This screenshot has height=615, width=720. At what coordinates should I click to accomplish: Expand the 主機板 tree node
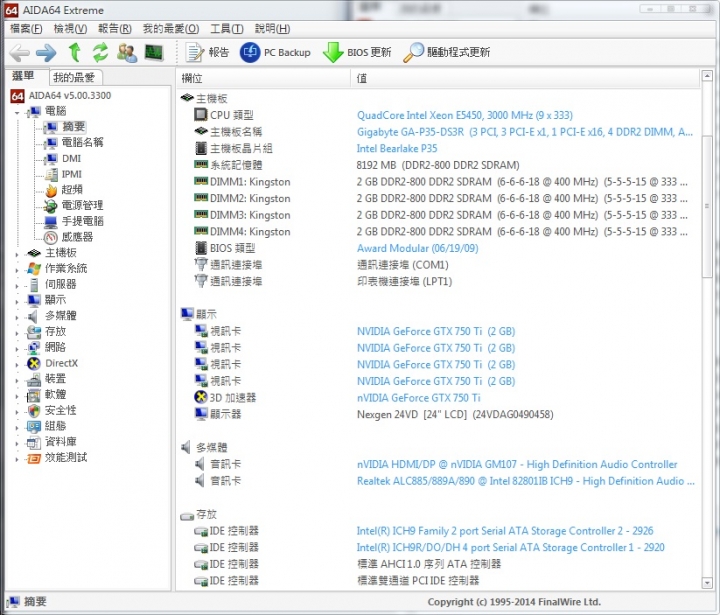17,254
